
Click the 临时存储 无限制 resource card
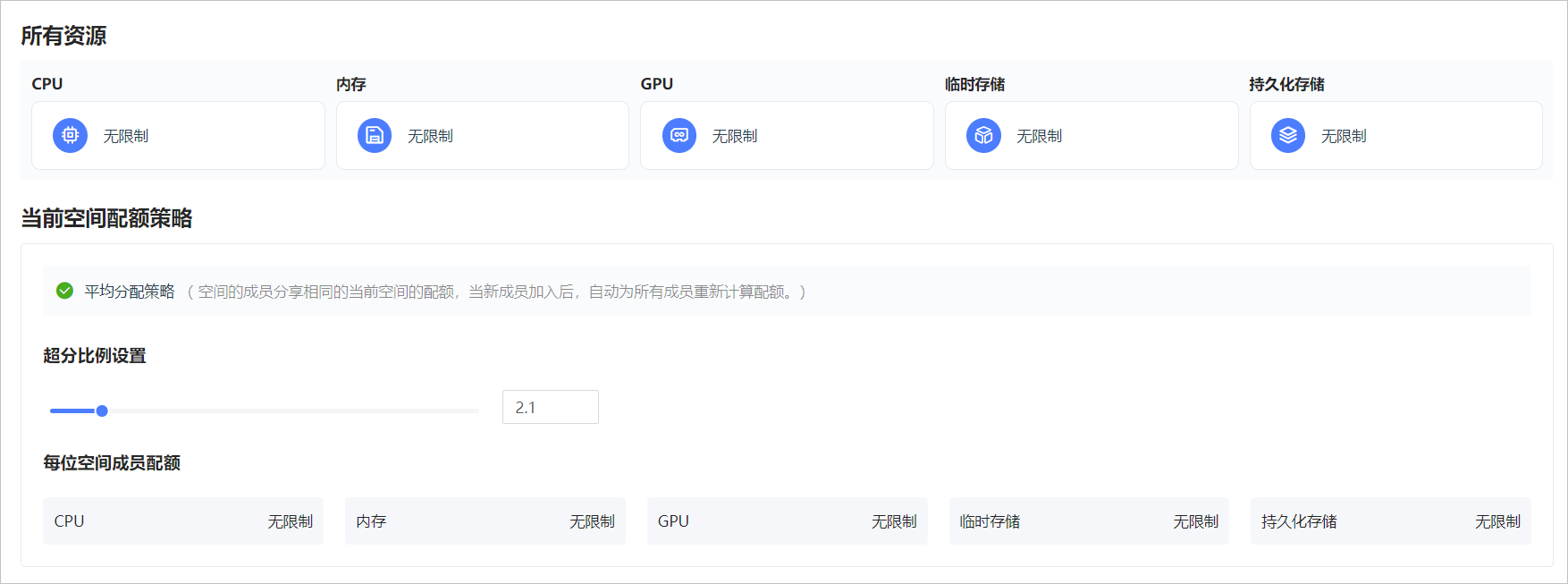(1092, 136)
